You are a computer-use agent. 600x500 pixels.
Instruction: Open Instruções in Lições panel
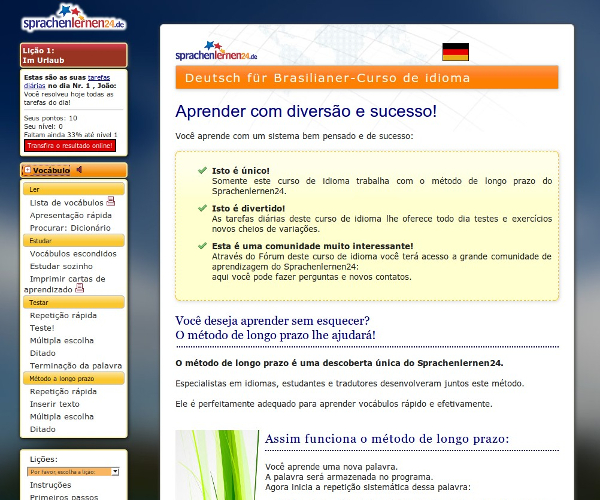click(51, 485)
